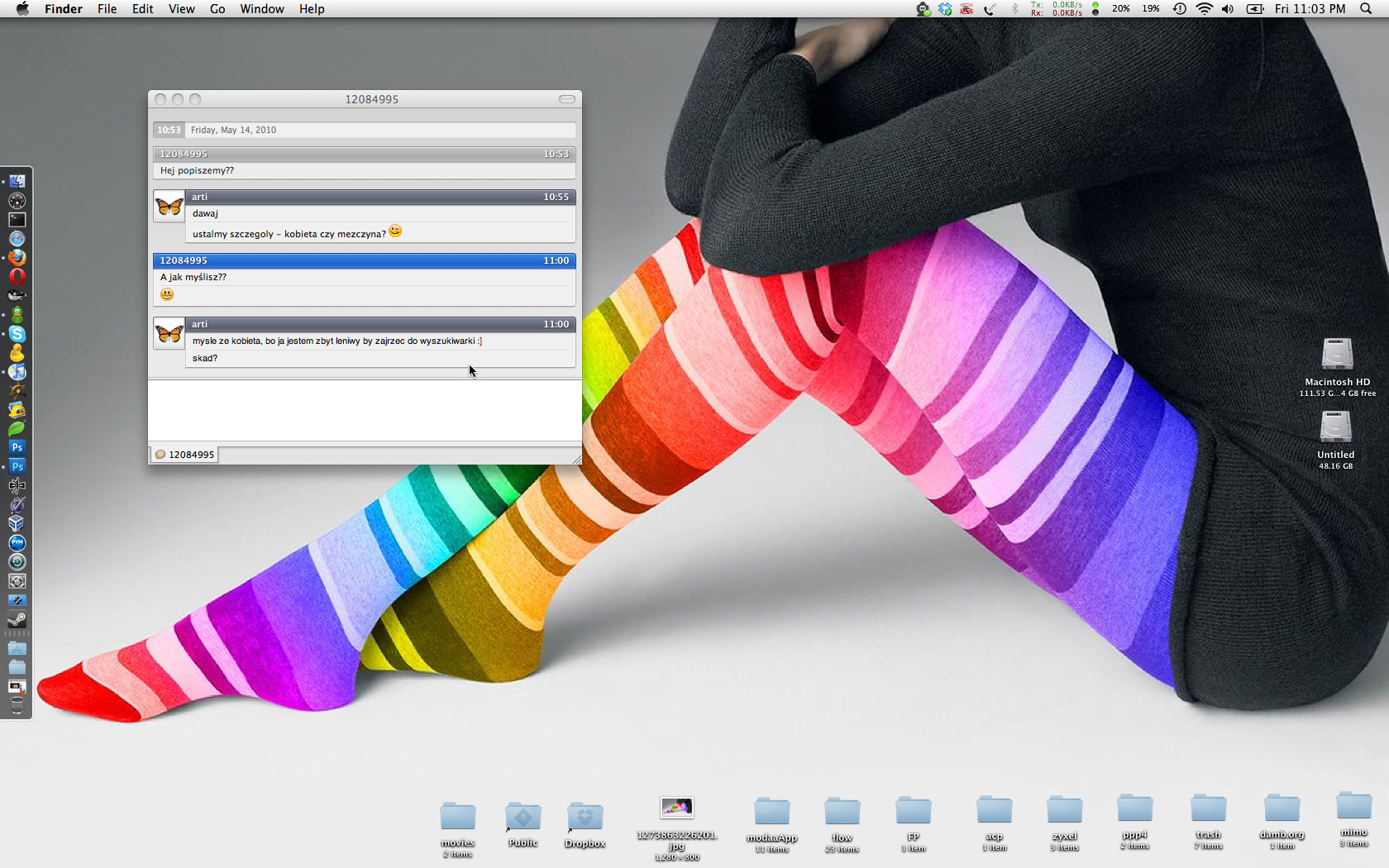Click the Adium green duck icon

(x=17, y=315)
